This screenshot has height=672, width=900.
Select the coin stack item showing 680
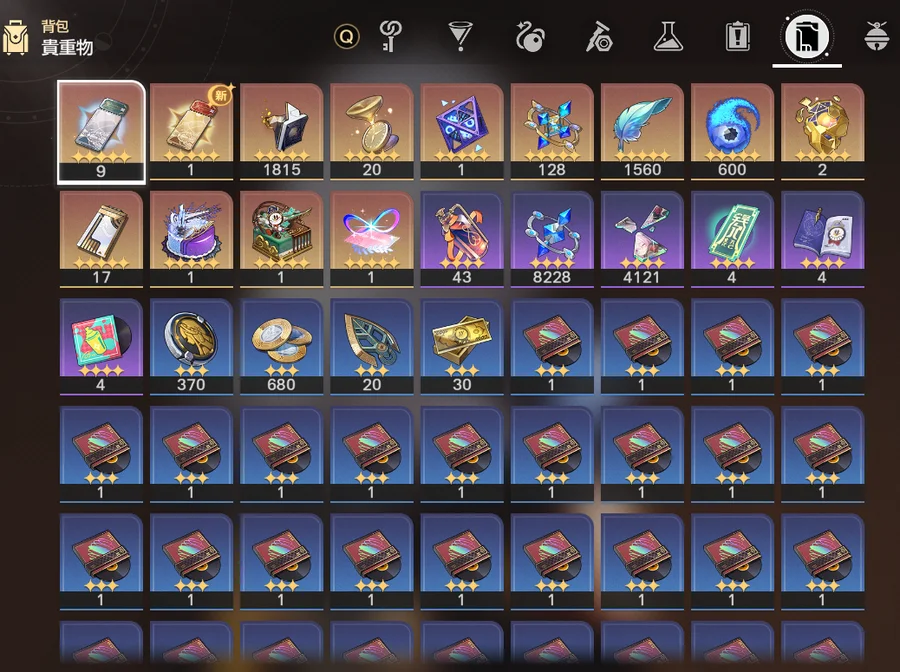coord(282,346)
